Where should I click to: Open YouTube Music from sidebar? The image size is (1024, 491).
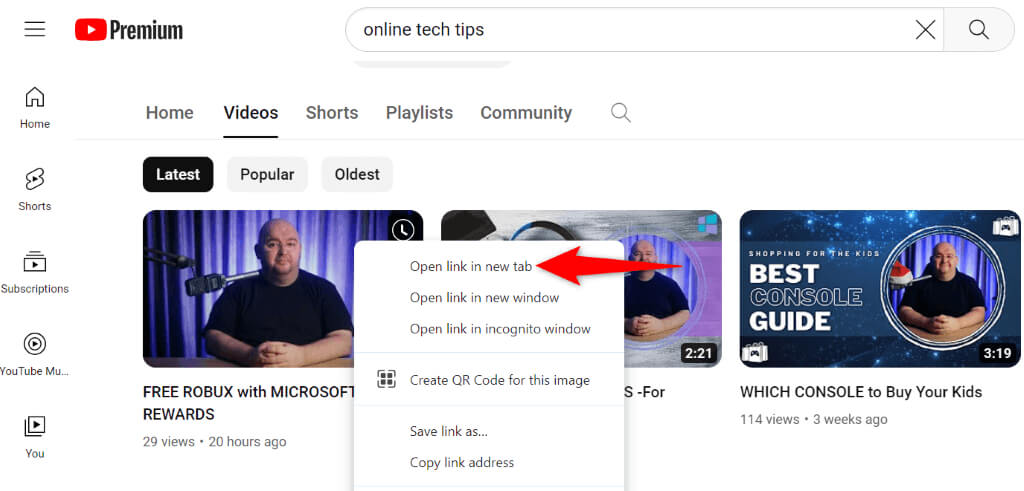click(x=35, y=355)
